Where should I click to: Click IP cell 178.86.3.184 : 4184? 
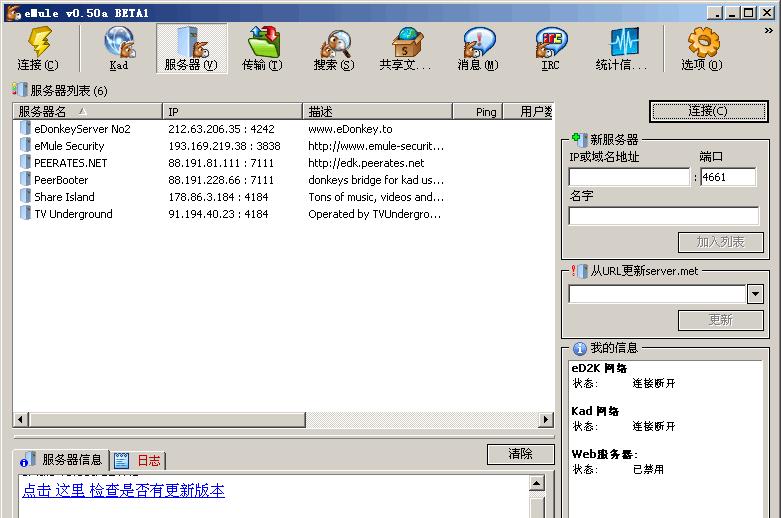[x=218, y=197]
